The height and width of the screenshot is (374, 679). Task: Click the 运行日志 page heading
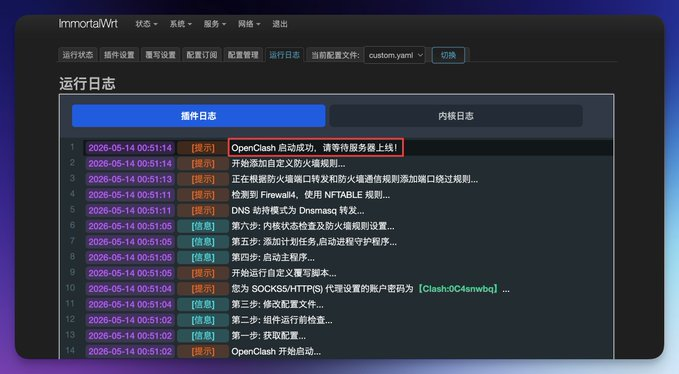click(x=87, y=84)
